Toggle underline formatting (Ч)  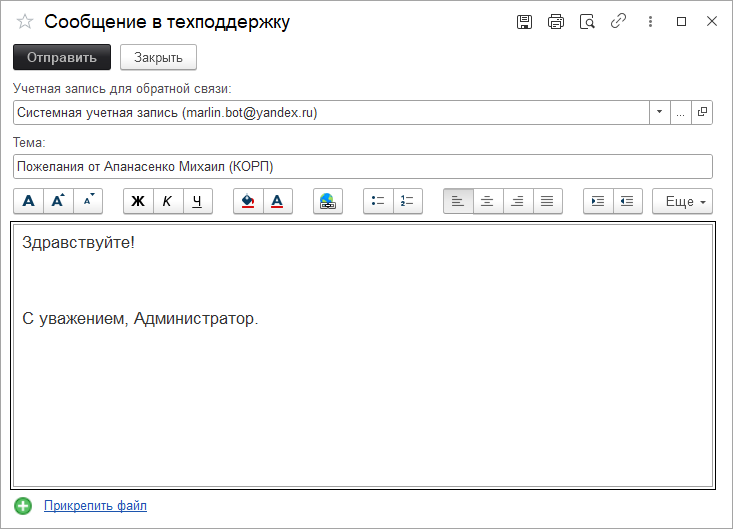pyautogui.click(x=197, y=201)
